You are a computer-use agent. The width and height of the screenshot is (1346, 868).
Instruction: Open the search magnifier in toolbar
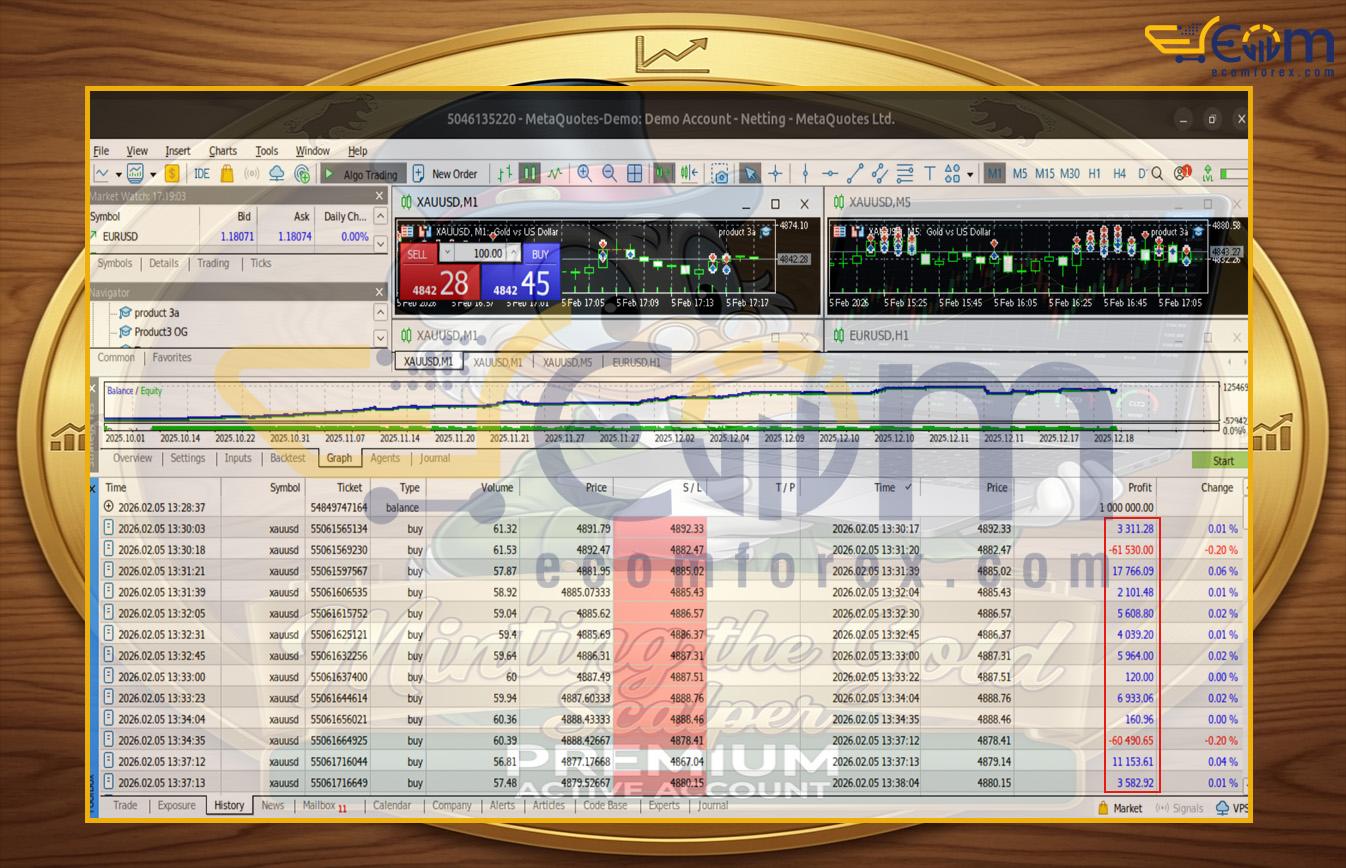click(x=1157, y=173)
